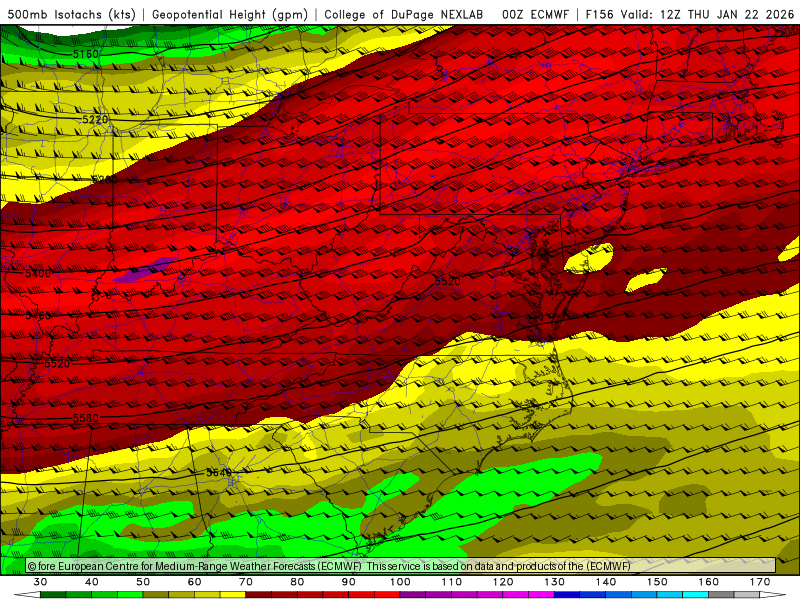Select the 5160 height contour label
Screen dimensions: 800x600
tap(85, 54)
